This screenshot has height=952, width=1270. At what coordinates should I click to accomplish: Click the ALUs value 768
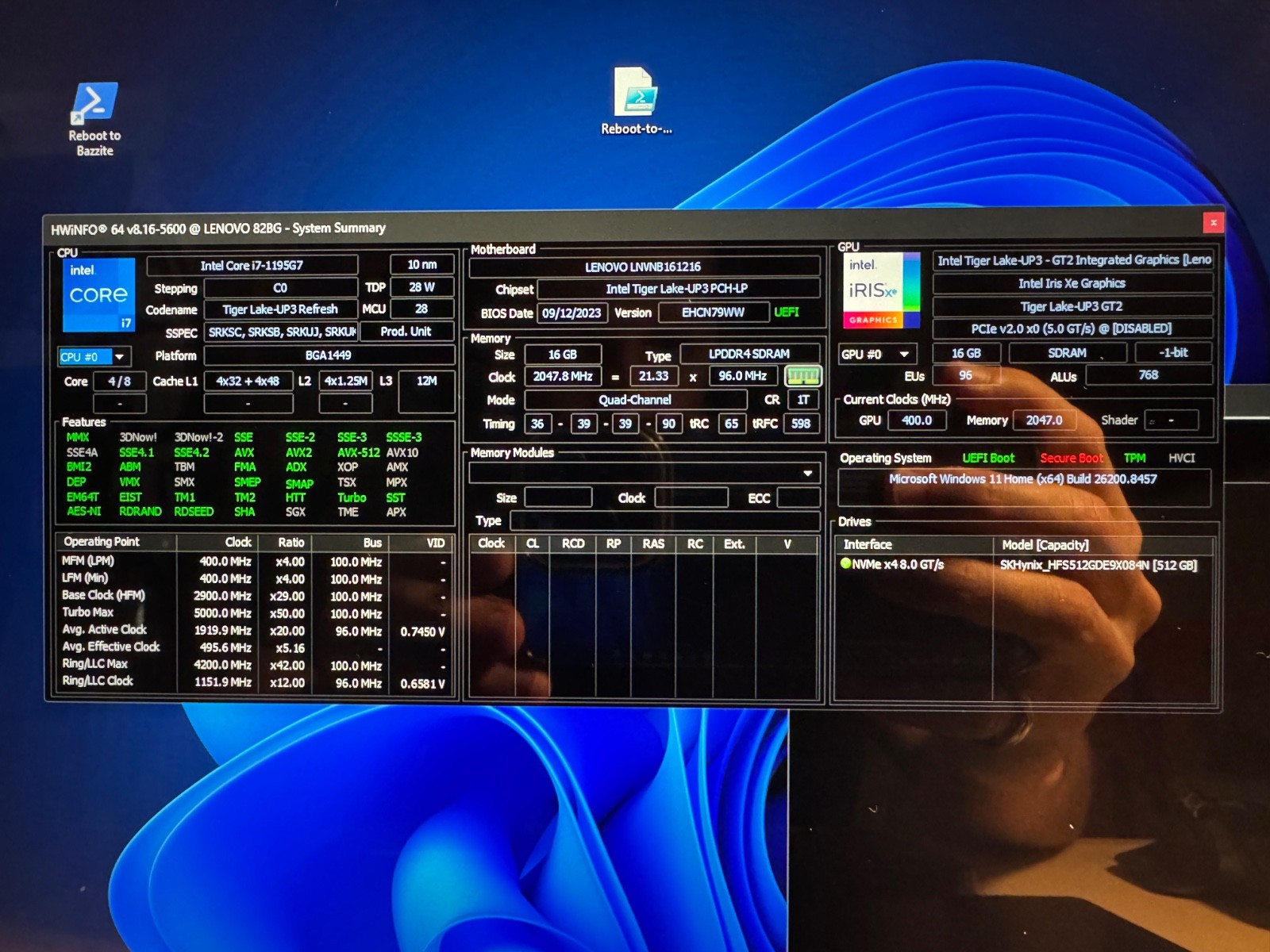click(1149, 375)
